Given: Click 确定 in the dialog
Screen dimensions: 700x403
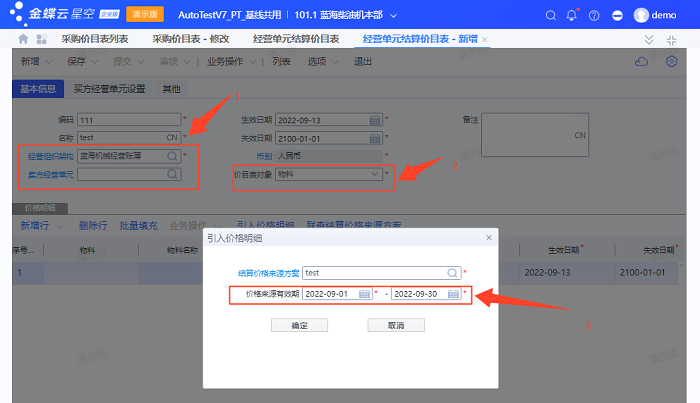Looking at the screenshot, I should [x=299, y=325].
